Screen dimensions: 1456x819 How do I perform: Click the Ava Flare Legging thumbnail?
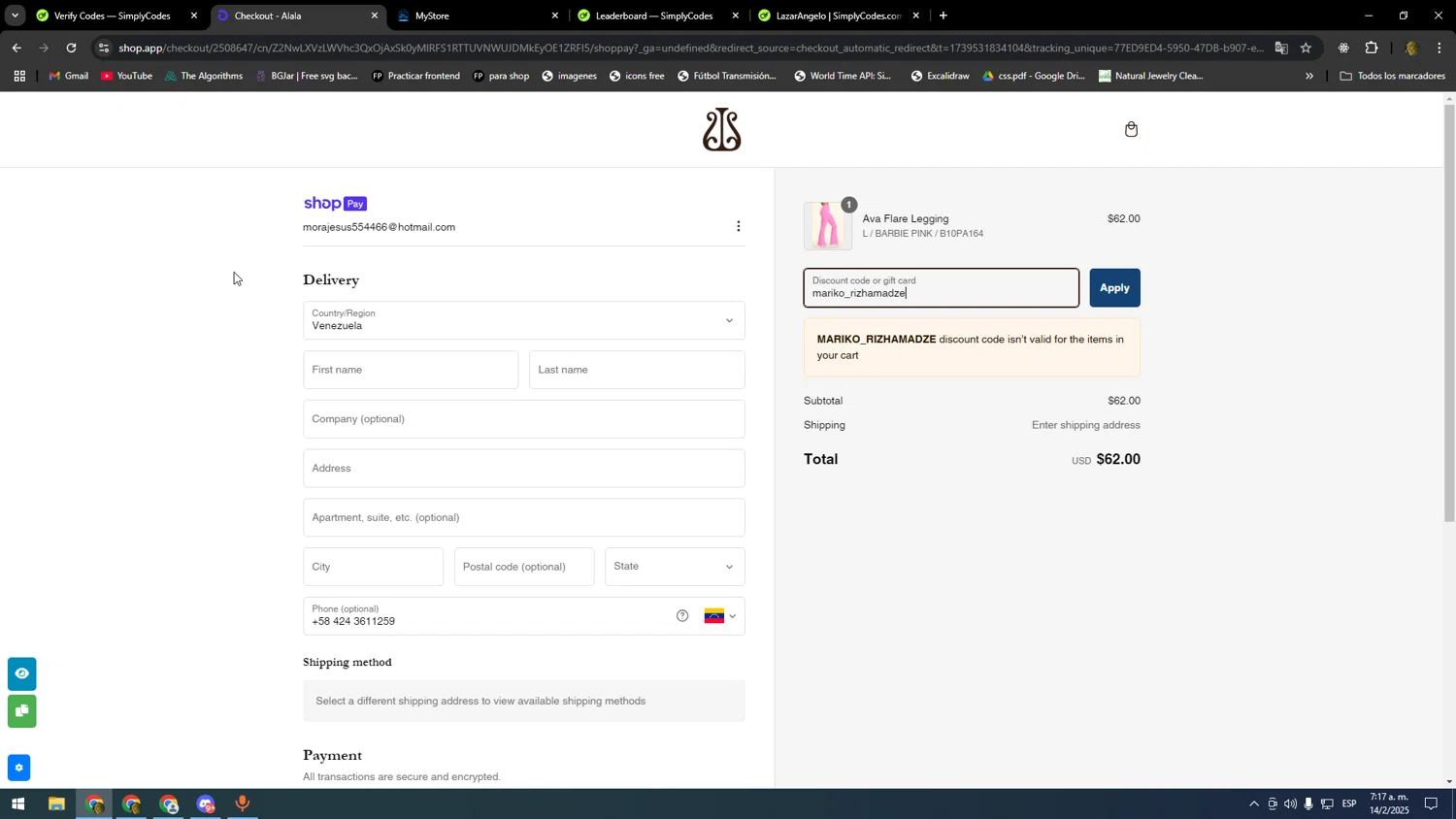(828, 226)
